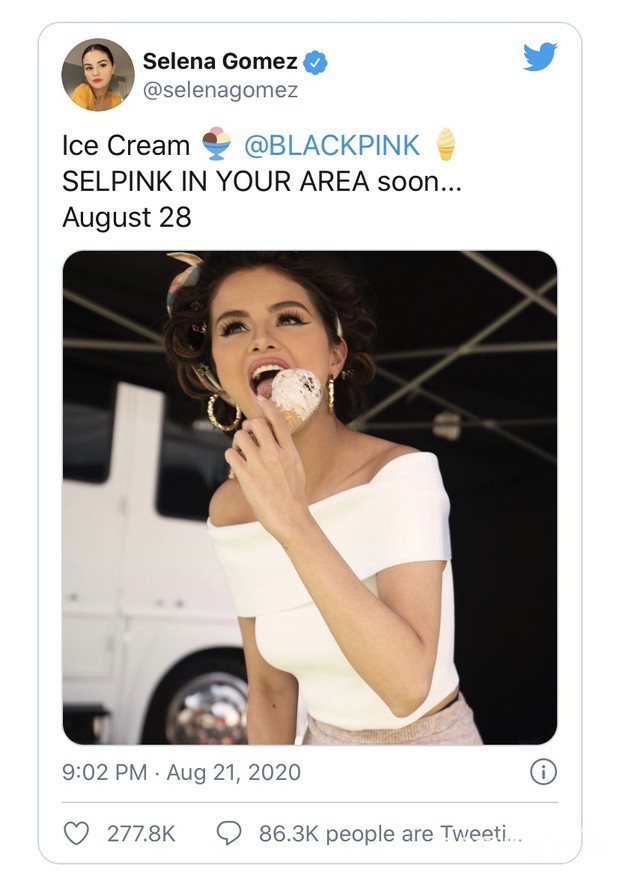Open the 86.3K people are Tweeting link
Screen dimensions: 620x875
point(391,834)
